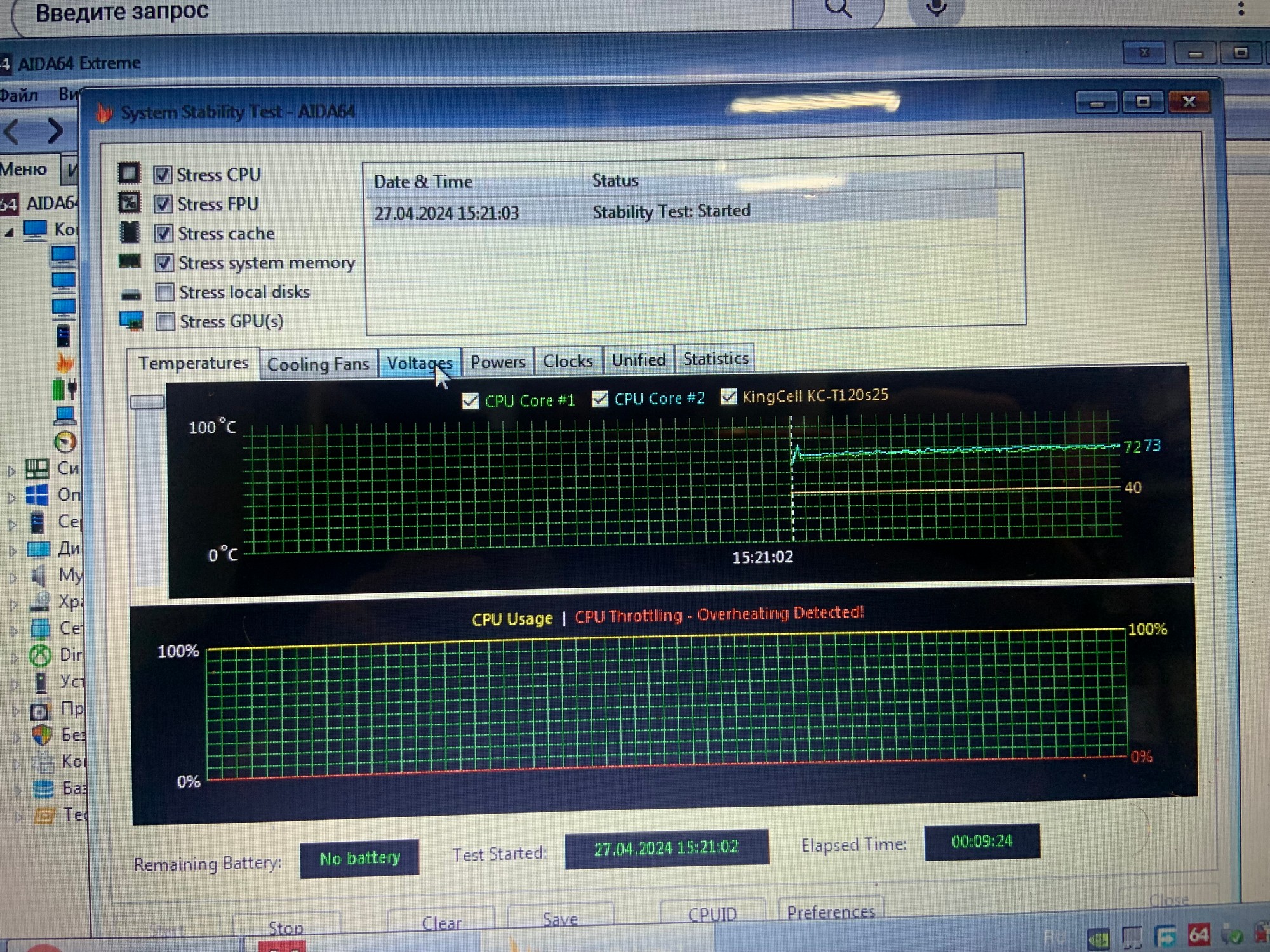
Task: Switch to the Cooling Fans tab
Action: coord(318,364)
